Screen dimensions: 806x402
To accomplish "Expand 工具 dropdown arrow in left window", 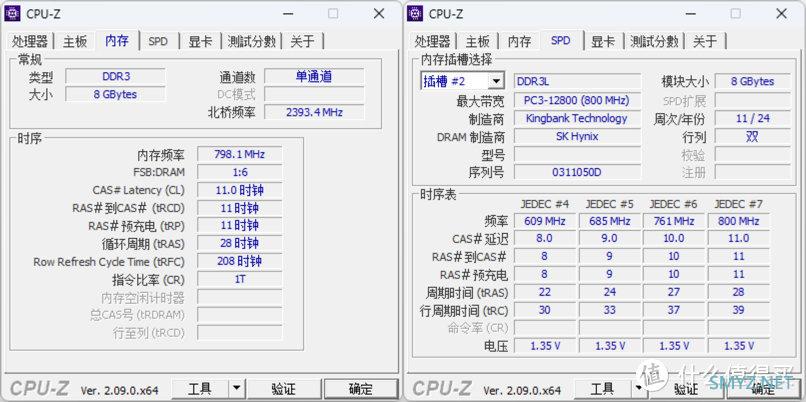I will click(x=236, y=389).
